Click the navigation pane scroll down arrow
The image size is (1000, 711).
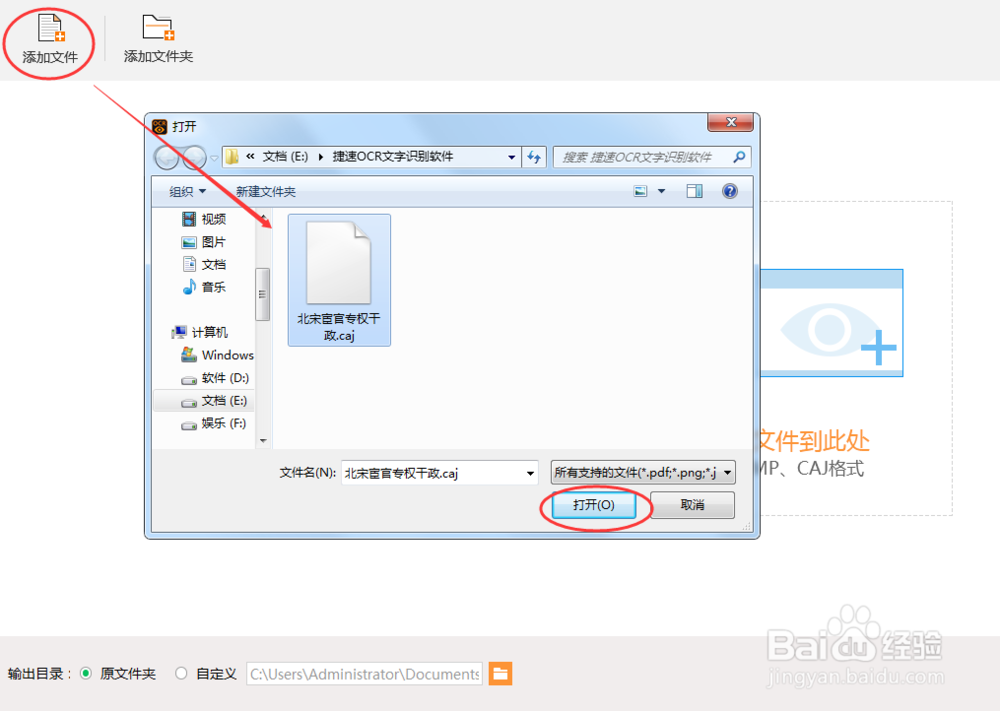[x=263, y=441]
